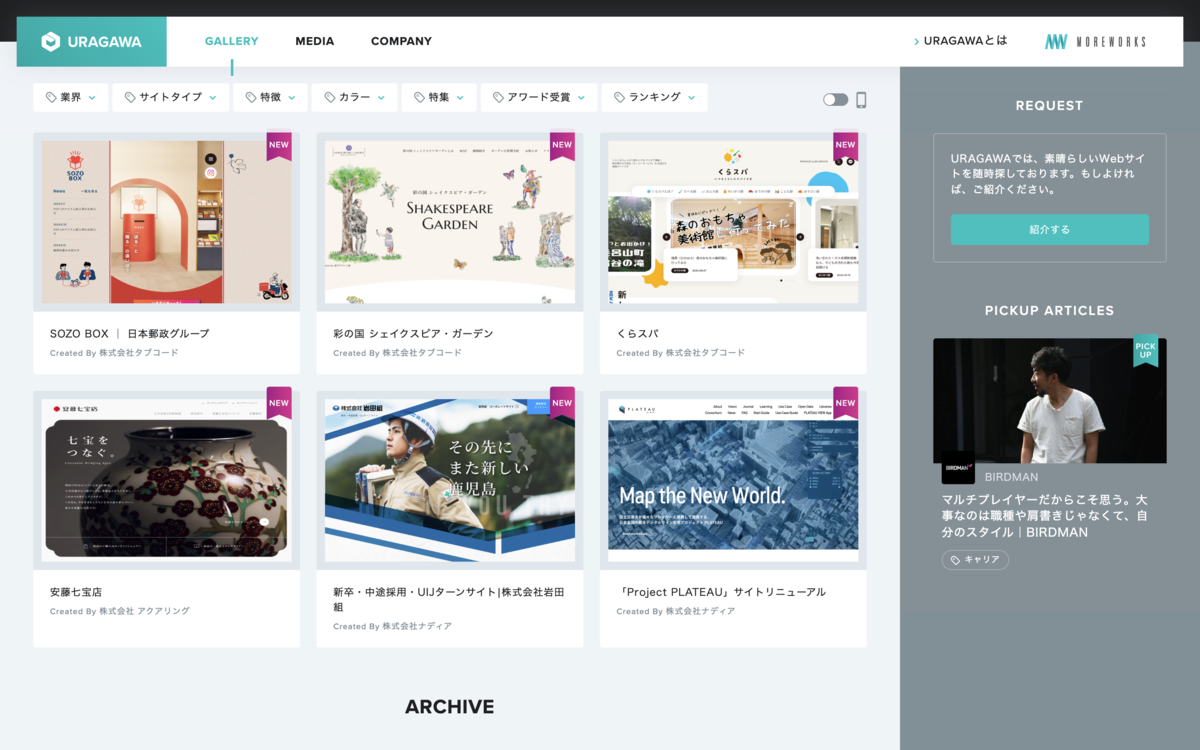This screenshot has height=750, width=1200.
Task: Open the SOZO BOX site thumbnail
Action: click(x=167, y=221)
